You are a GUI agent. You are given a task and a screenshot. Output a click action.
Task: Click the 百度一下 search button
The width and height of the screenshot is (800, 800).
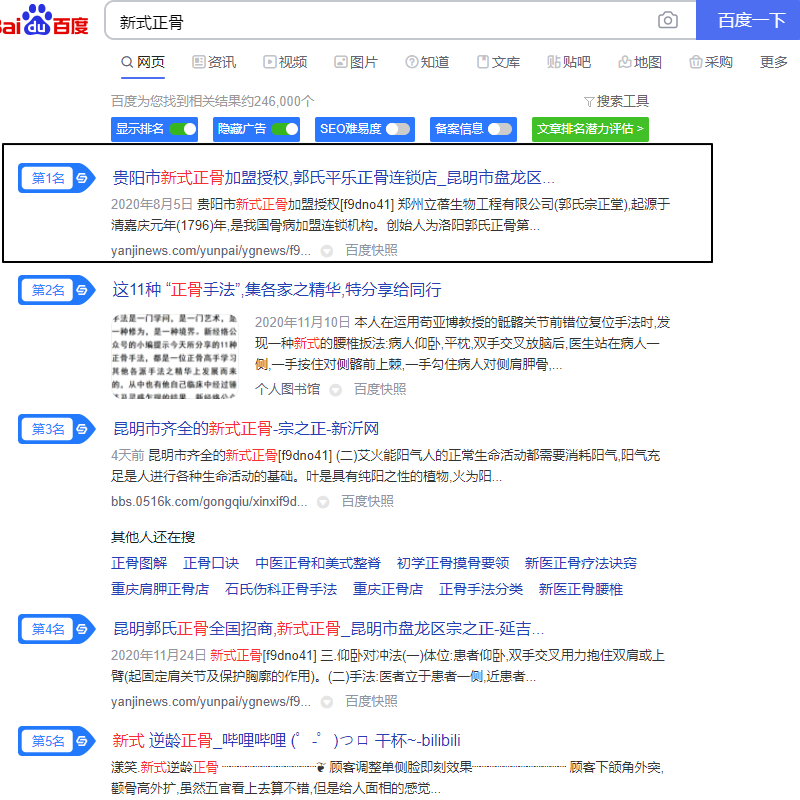click(748, 20)
